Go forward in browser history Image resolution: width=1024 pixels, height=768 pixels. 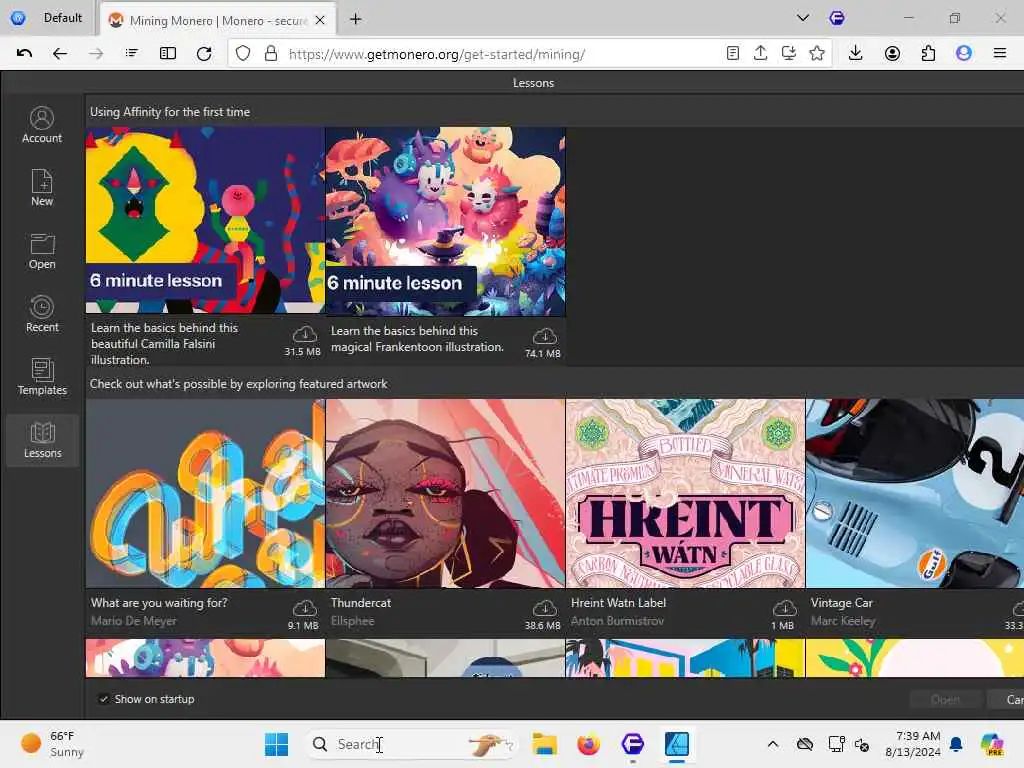(96, 54)
